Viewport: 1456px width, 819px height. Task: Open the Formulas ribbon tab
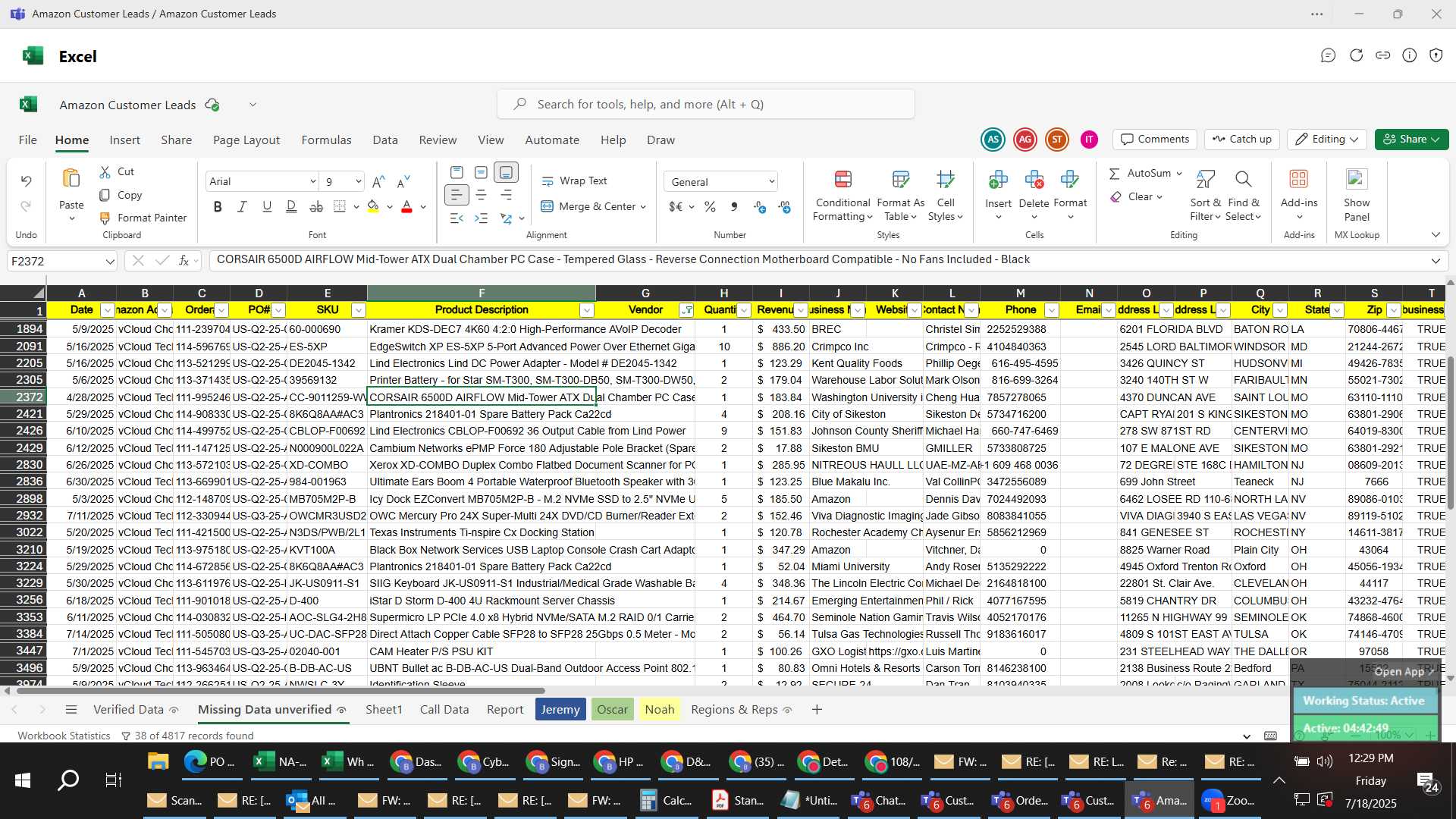pyautogui.click(x=326, y=140)
